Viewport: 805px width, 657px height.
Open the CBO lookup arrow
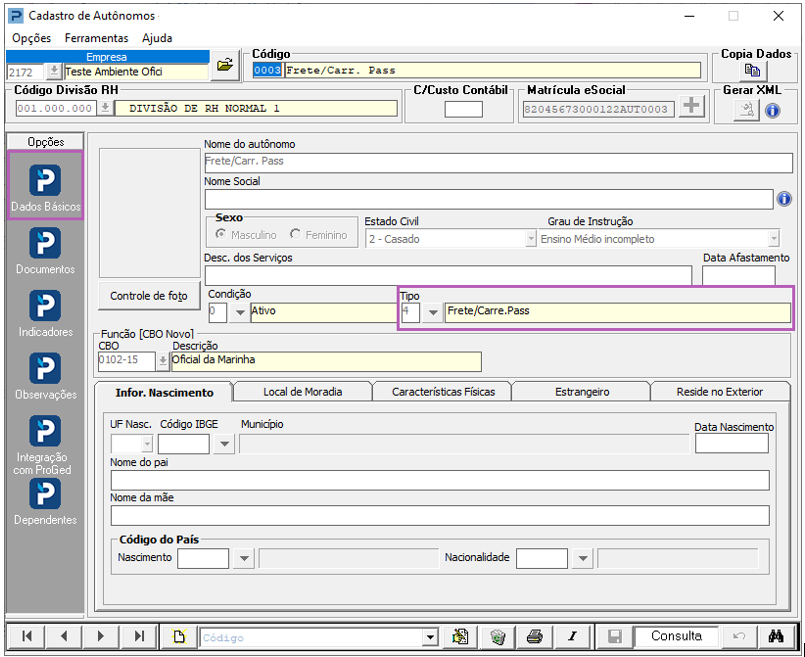(162, 361)
